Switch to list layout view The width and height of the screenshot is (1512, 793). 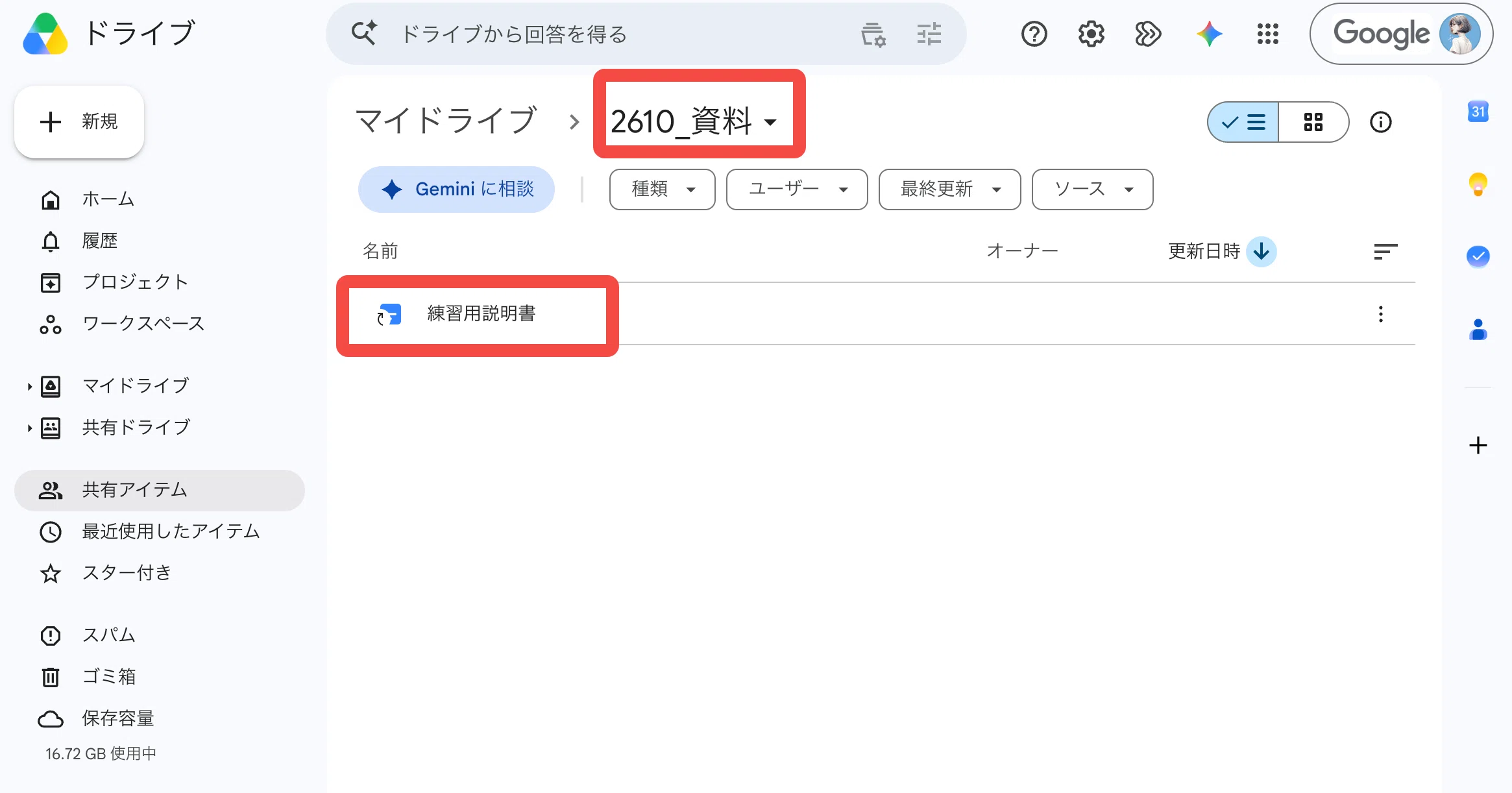(x=1243, y=122)
